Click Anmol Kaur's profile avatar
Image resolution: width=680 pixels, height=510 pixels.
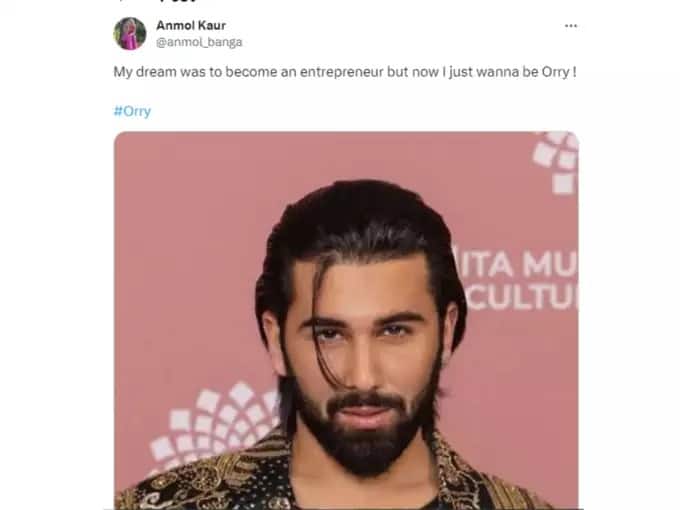pyautogui.click(x=130, y=33)
